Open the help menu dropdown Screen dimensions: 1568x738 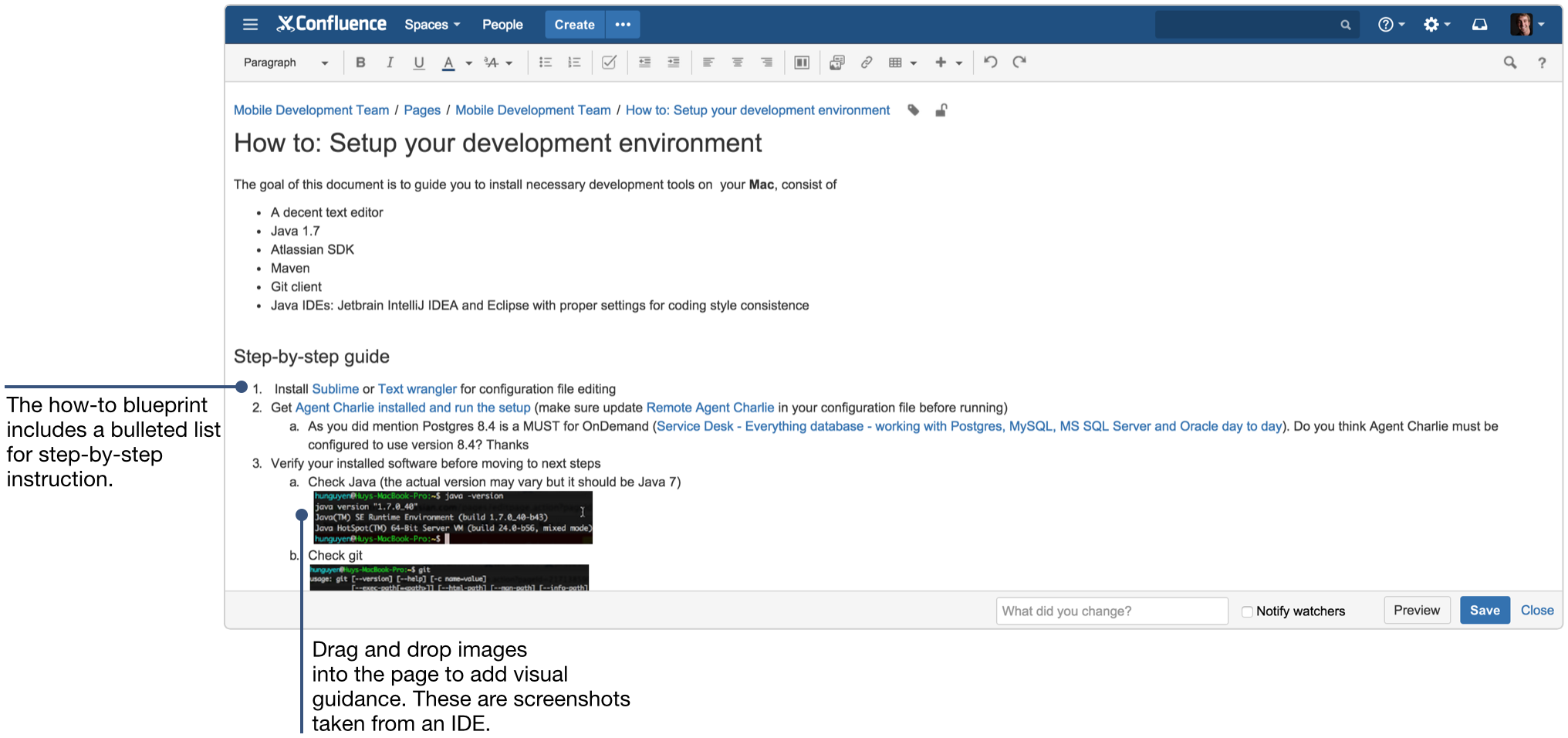click(1391, 25)
